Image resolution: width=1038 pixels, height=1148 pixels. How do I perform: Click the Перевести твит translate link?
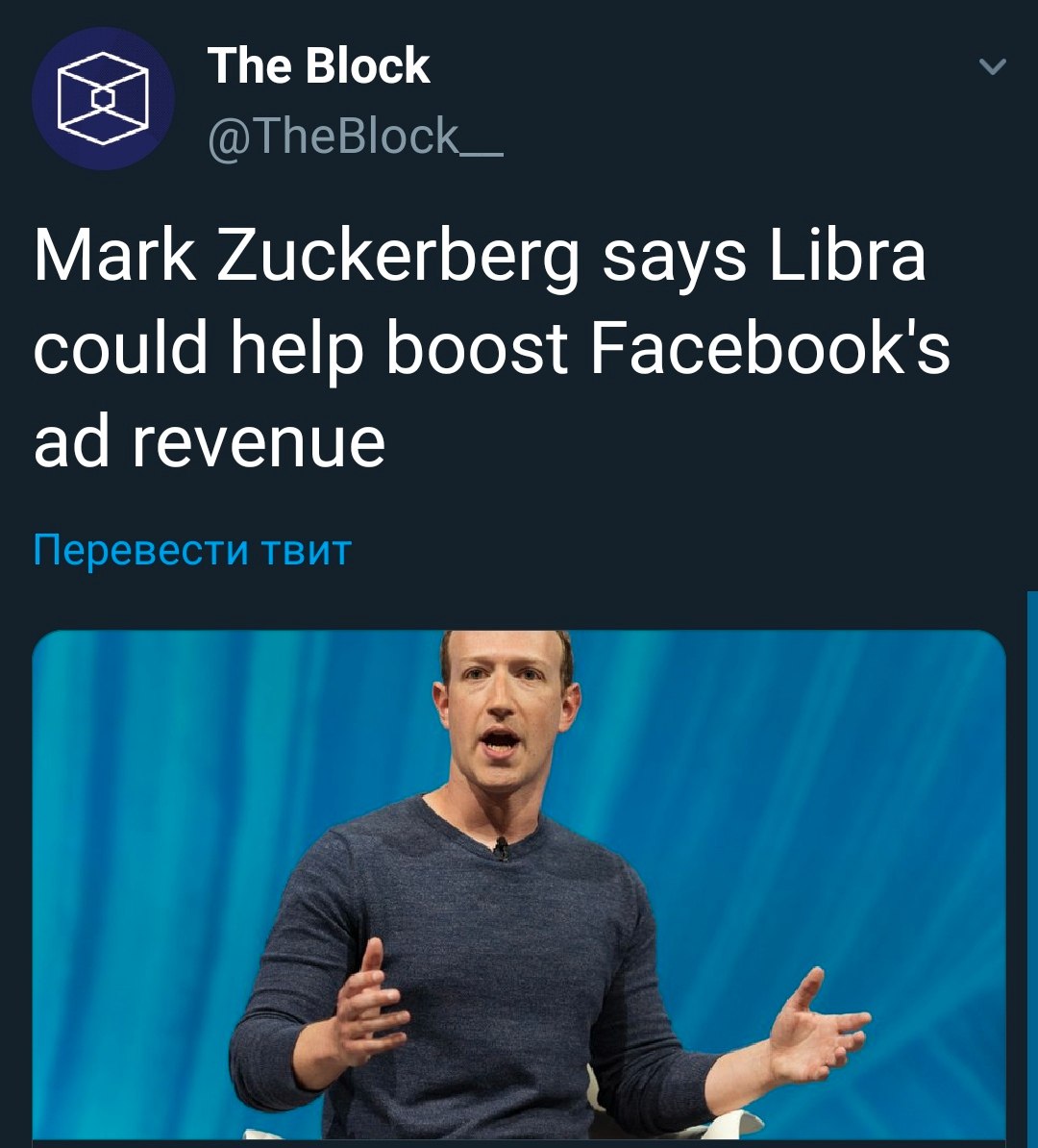pos(192,550)
